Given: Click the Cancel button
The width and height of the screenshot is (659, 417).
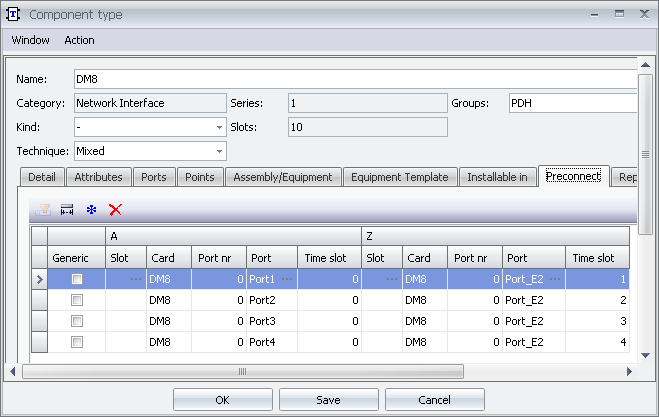Looking at the screenshot, I should tap(435, 400).
